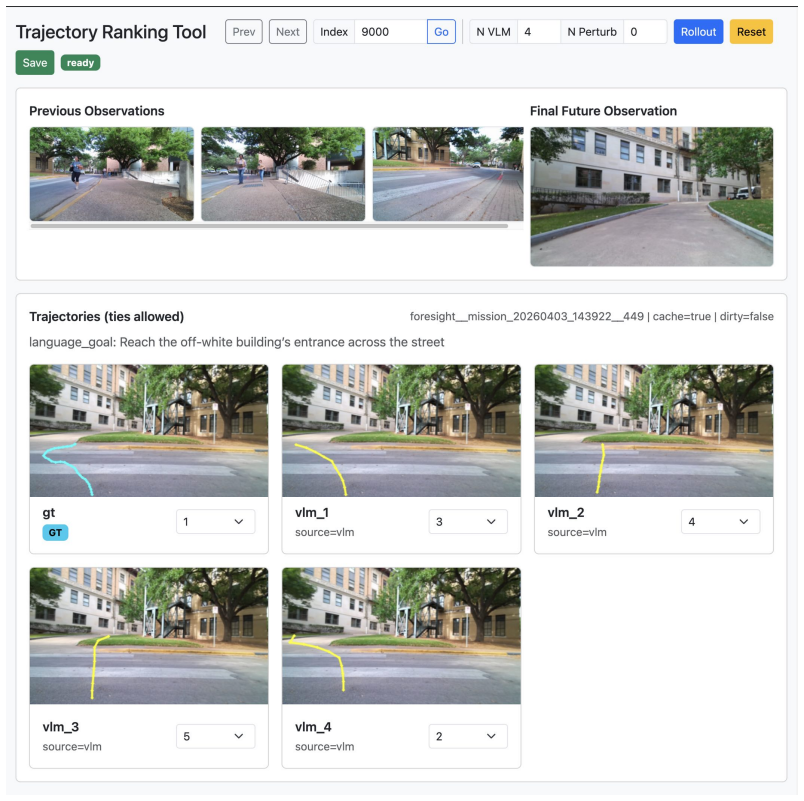Image resolution: width=804 pixels, height=801 pixels.
Task: Click the gt trajectory image with cyan path
Action: [149, 430]
